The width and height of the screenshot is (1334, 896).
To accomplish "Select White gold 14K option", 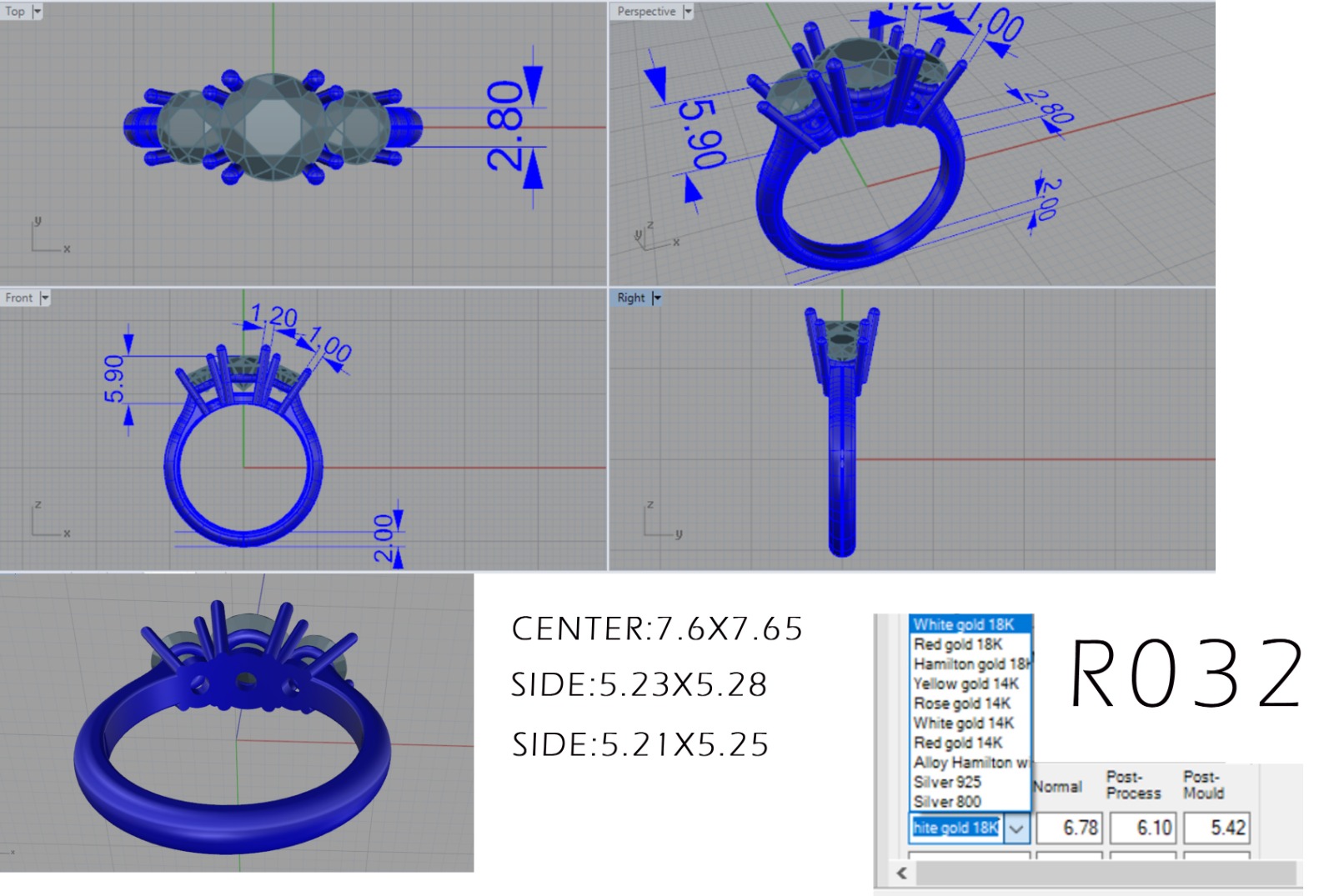I will coord(970,723).
